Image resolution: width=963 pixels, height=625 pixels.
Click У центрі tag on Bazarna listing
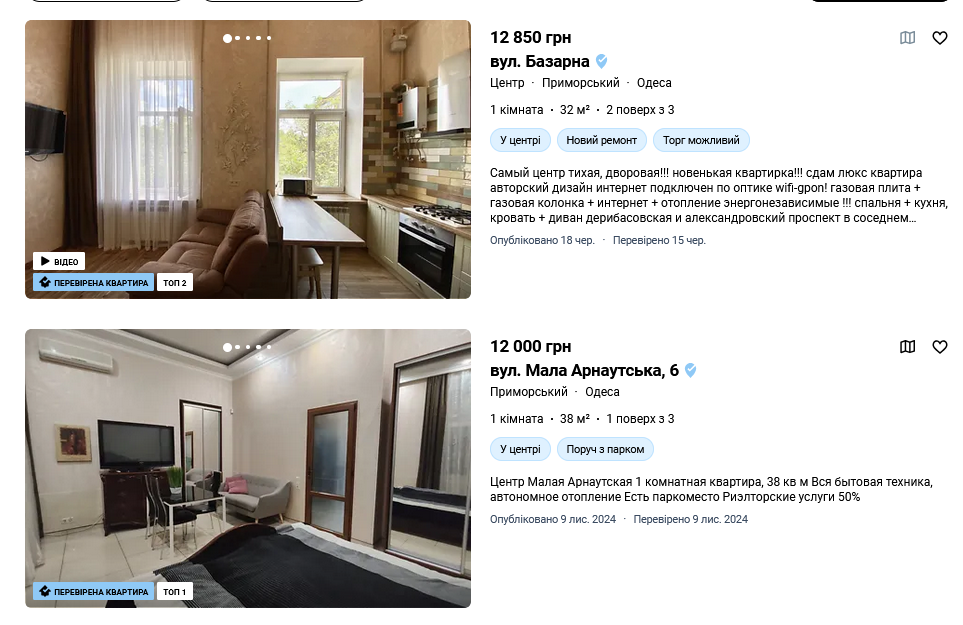tap(520, 140)
